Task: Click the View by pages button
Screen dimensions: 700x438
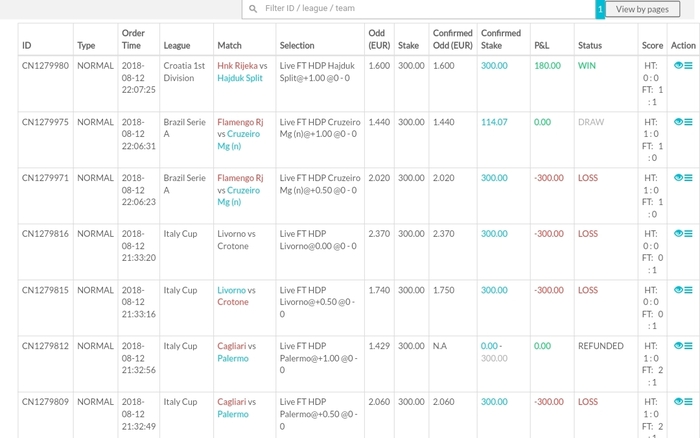Action: [x=642, y=9]
